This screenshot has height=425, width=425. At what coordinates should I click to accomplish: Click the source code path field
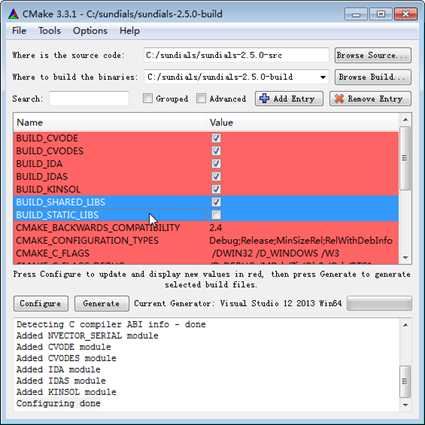point(236,55)
